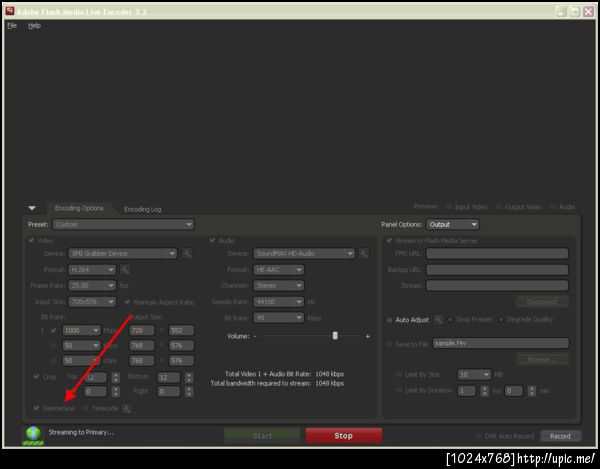Toggle the Limit By Duration checkbox
The width and height of the screenshot is (600, 469).
[x=399, y=391]
